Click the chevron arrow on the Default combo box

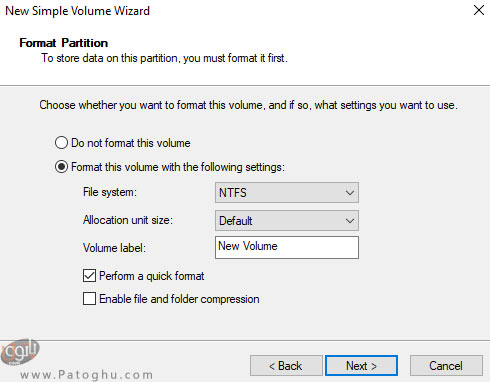point(350,221)
